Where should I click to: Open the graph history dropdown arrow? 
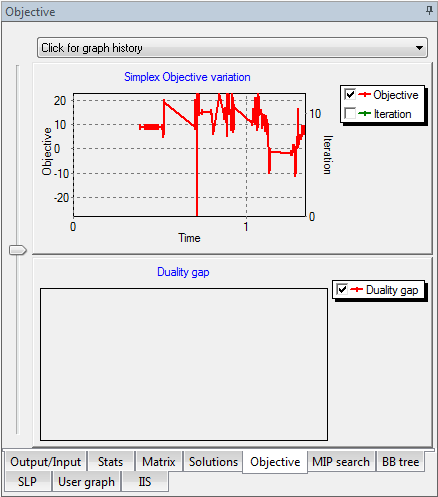tap(419, 48)
